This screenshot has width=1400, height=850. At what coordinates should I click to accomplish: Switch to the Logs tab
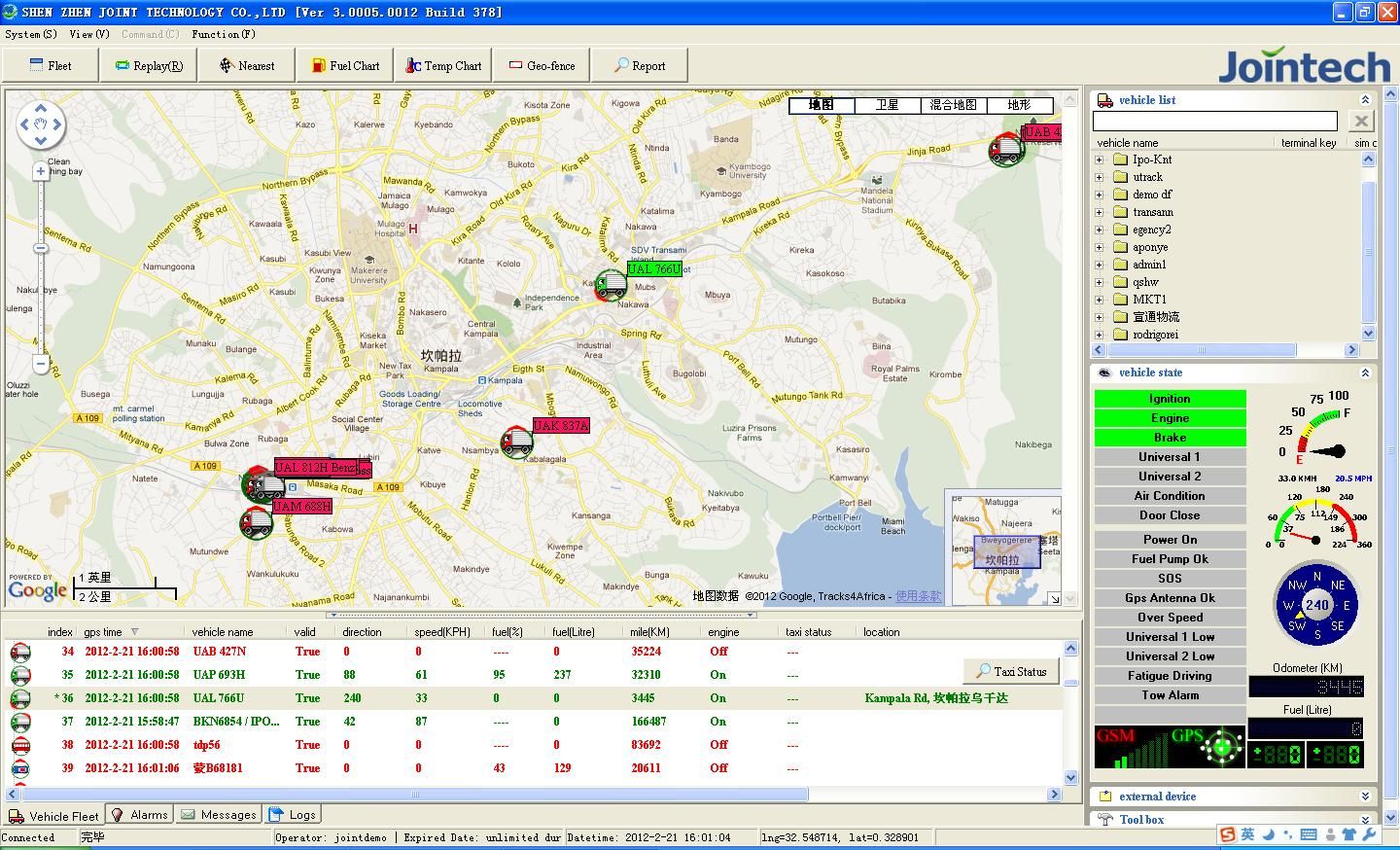pos(293,815)
